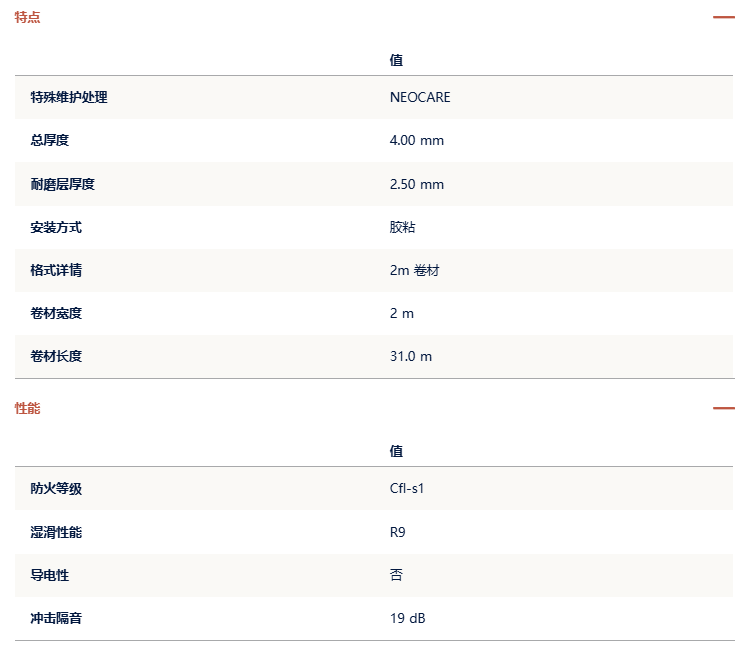Select the 导电性 row label
Screen dimensions: 745x651
(49, 576)
